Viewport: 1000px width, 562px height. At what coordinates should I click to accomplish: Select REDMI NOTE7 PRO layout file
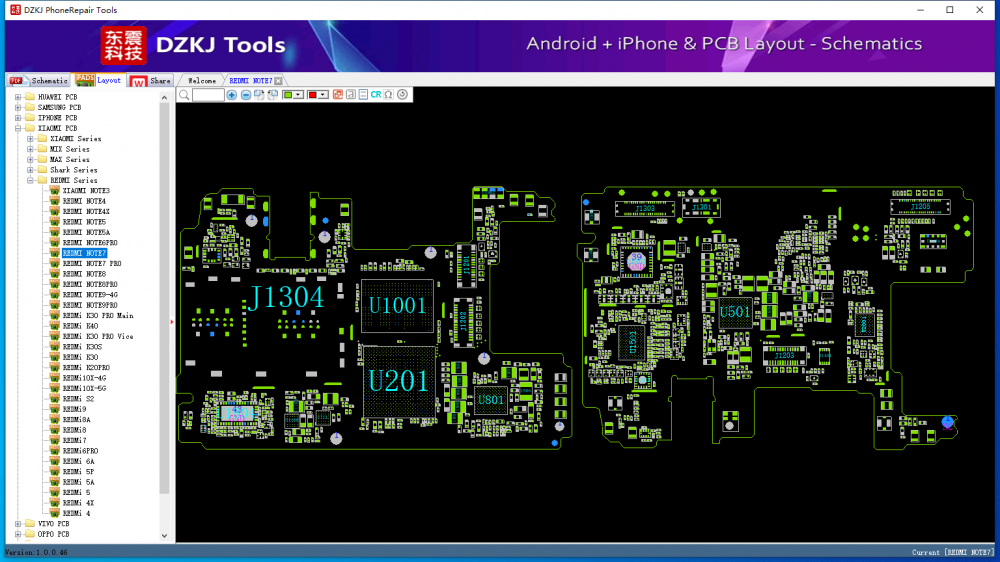pos(92,263)
